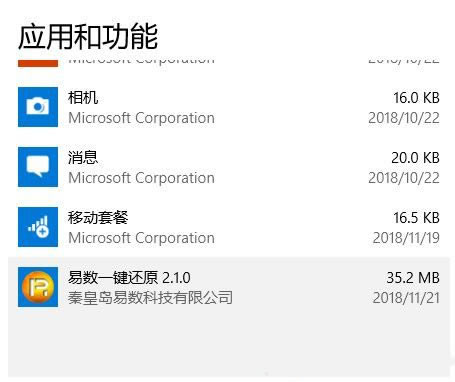
Task: Click the 20.0 KB size value
Action: coord(415,158)
